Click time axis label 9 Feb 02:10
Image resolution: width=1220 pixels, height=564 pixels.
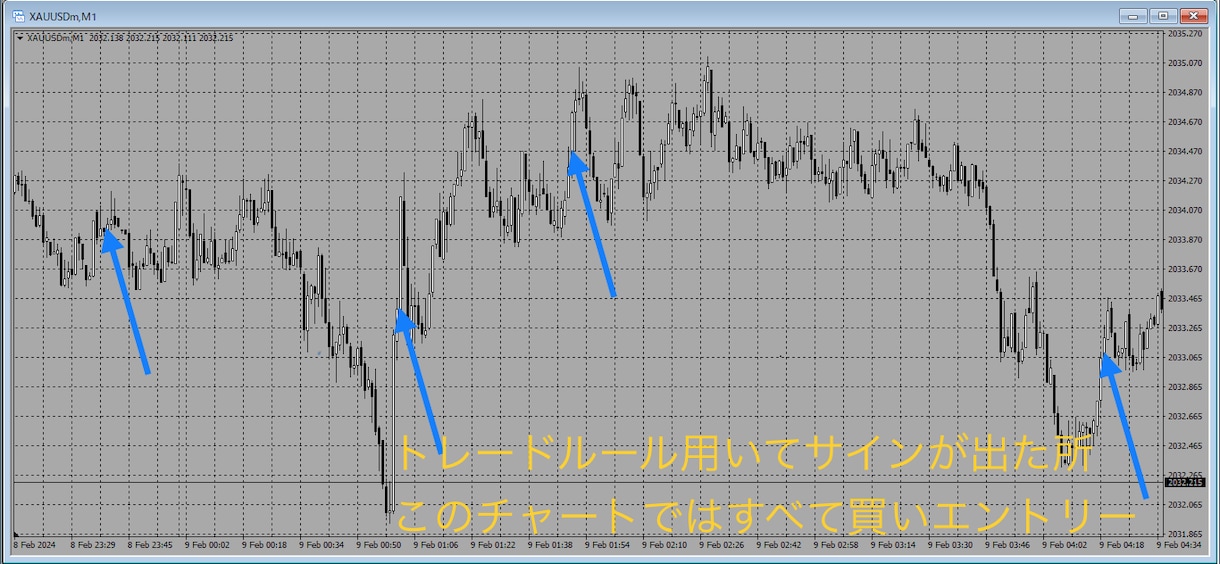(665, 546)
